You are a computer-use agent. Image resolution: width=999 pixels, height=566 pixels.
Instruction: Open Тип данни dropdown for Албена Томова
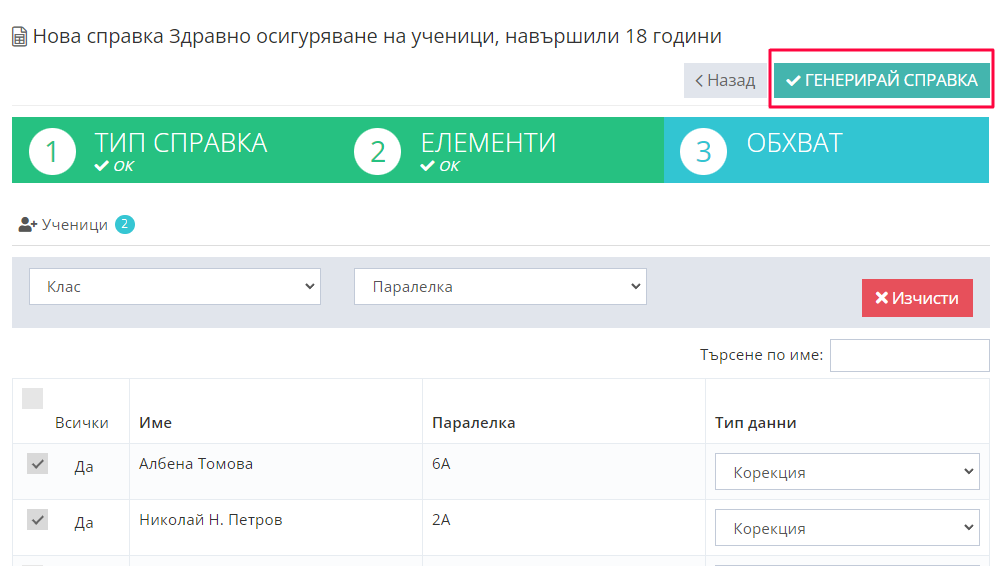click(847, 472)
